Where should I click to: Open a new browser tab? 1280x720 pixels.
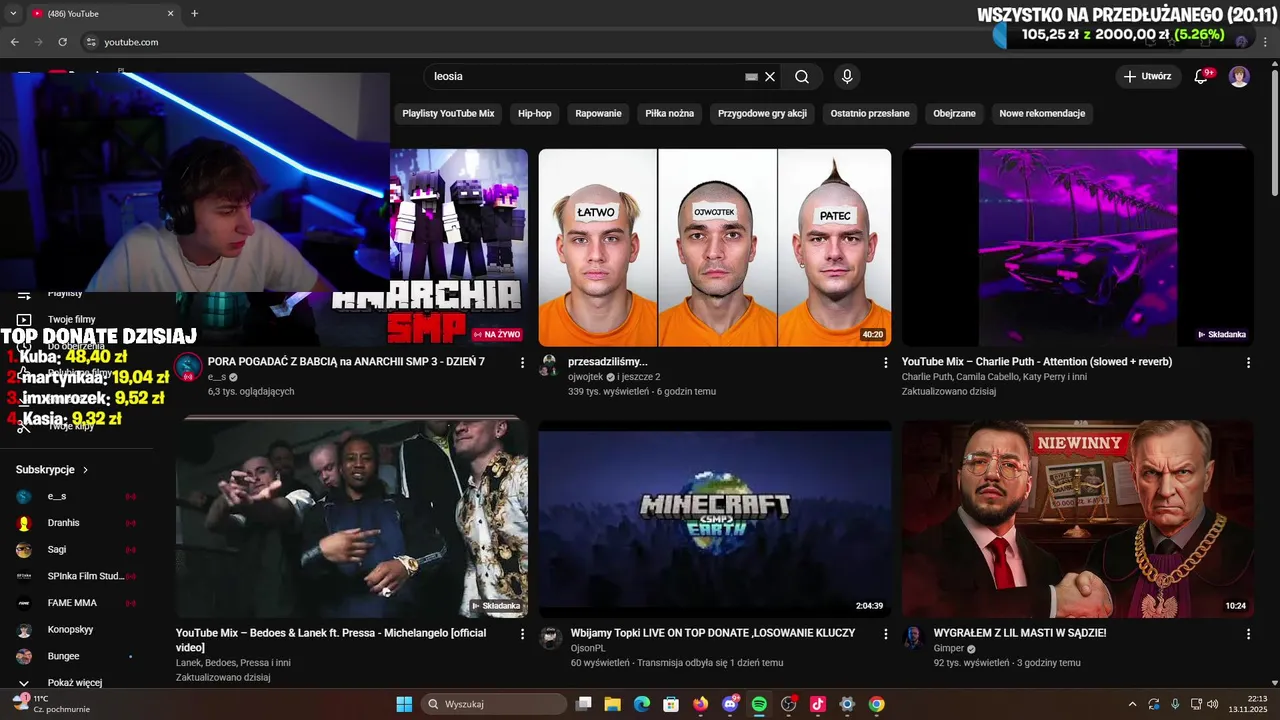[x=194, y=13]
